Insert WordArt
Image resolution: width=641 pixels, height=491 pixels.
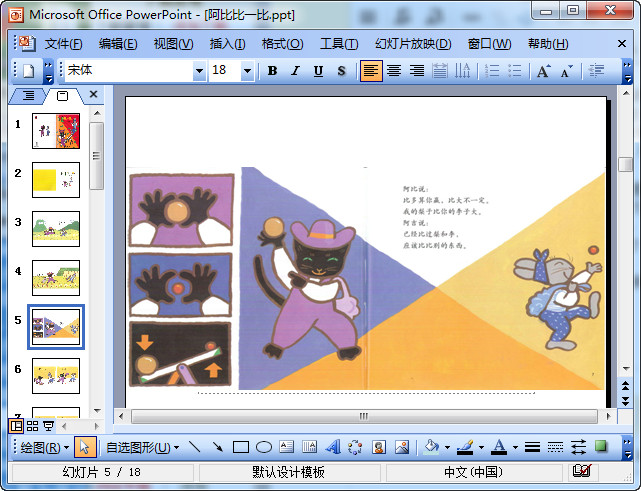333,447
